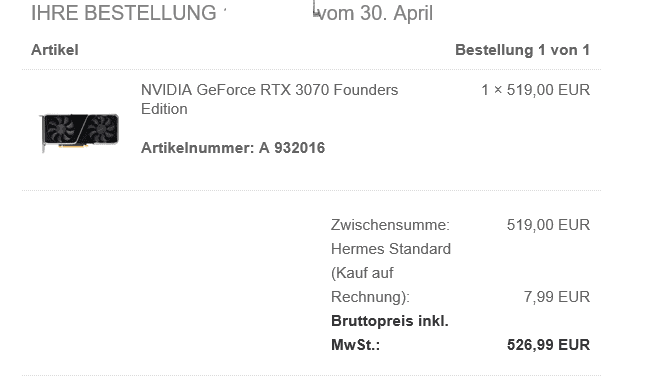
Task: Open the NVIDIA GeForce RTX 3070 Founders product name
Action: (x=269, y=90)
